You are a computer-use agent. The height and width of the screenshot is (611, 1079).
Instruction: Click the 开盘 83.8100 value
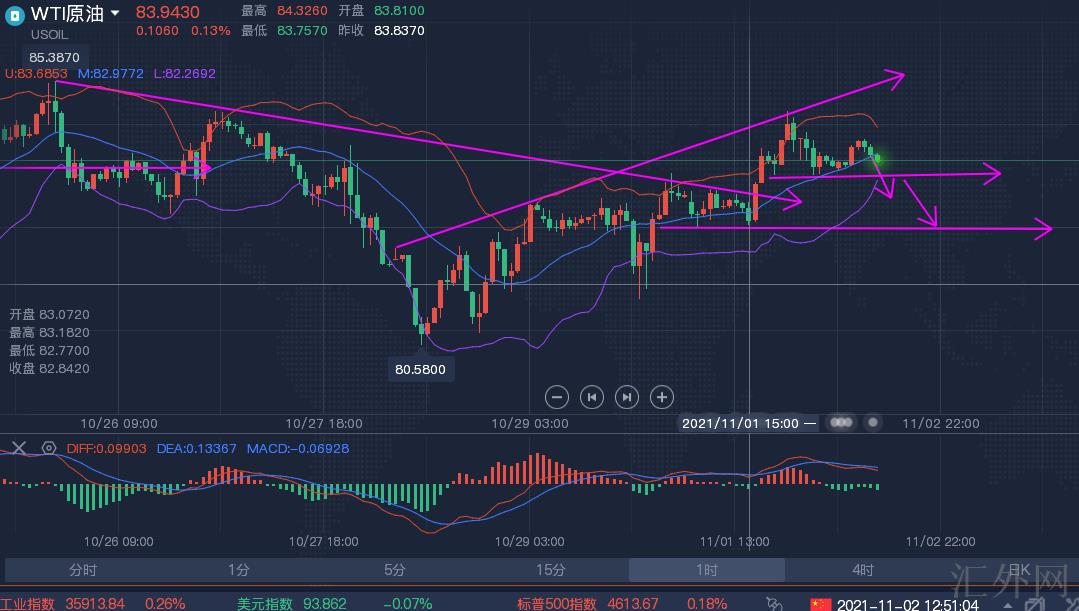[x=399, y=11]
